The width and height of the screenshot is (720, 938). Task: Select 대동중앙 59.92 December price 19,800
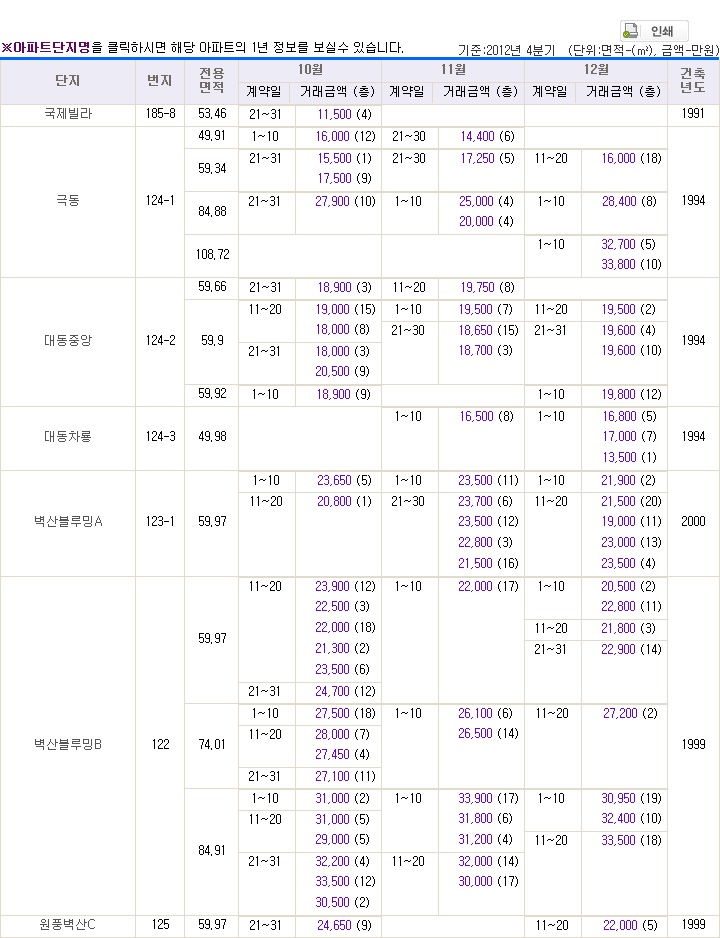click(620, 395)
